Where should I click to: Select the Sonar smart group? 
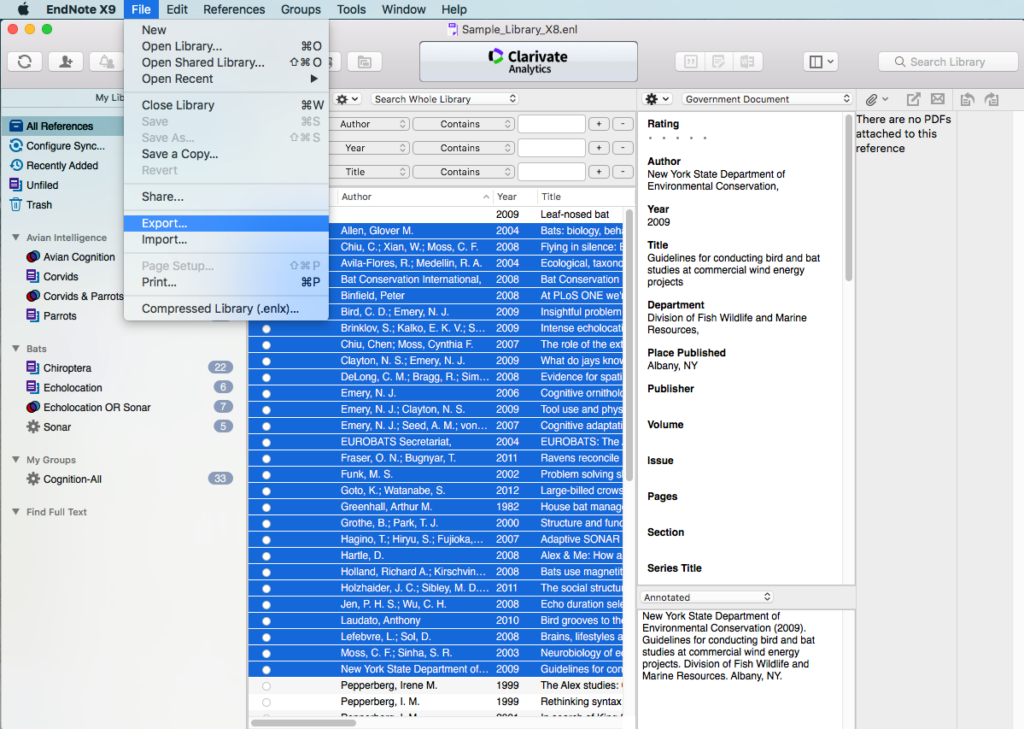tap(57, 427)
